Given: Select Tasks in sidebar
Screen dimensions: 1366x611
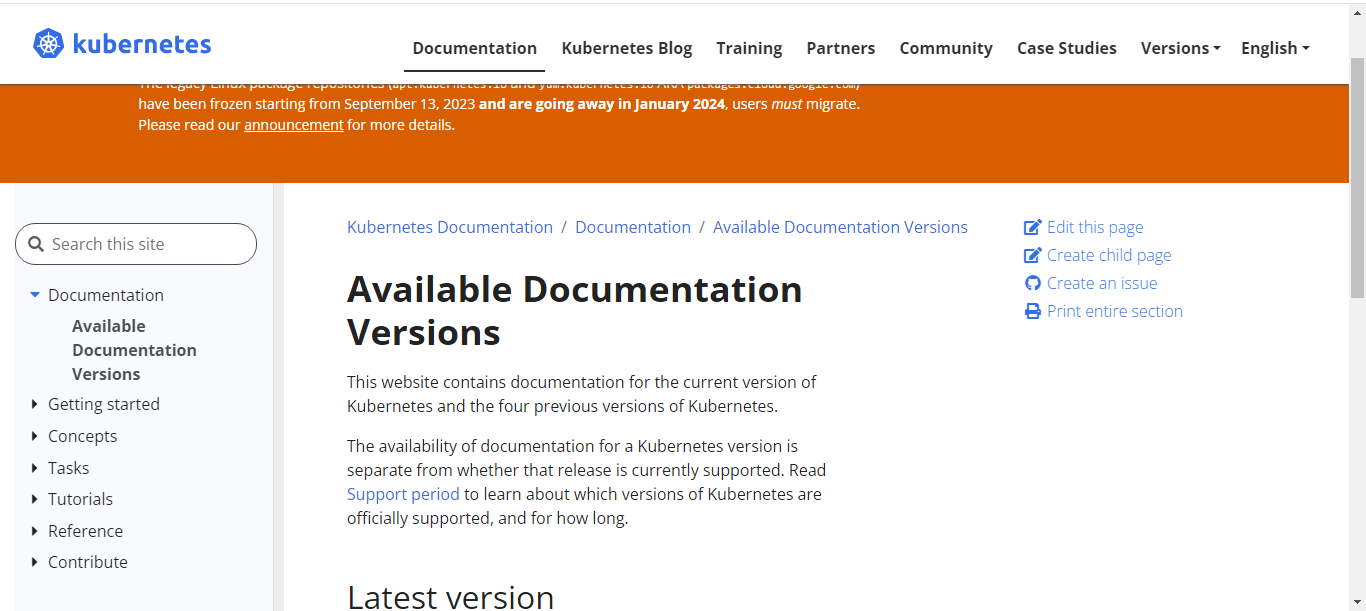Looking at the screenshot, I should [x=68, y=468].
